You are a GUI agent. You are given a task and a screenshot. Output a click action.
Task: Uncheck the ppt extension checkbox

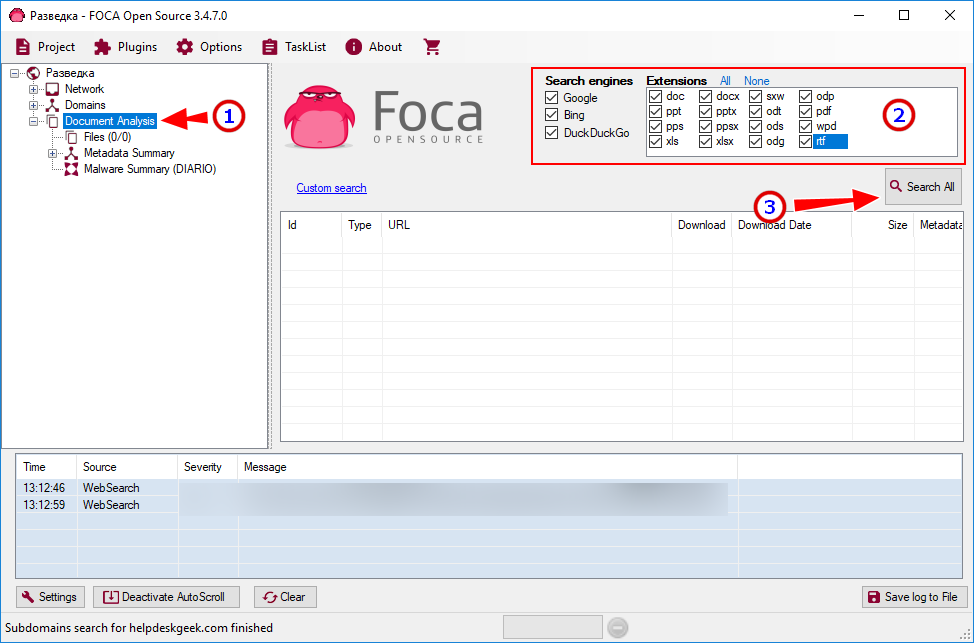pyautogui.click(x=655, y=111)
